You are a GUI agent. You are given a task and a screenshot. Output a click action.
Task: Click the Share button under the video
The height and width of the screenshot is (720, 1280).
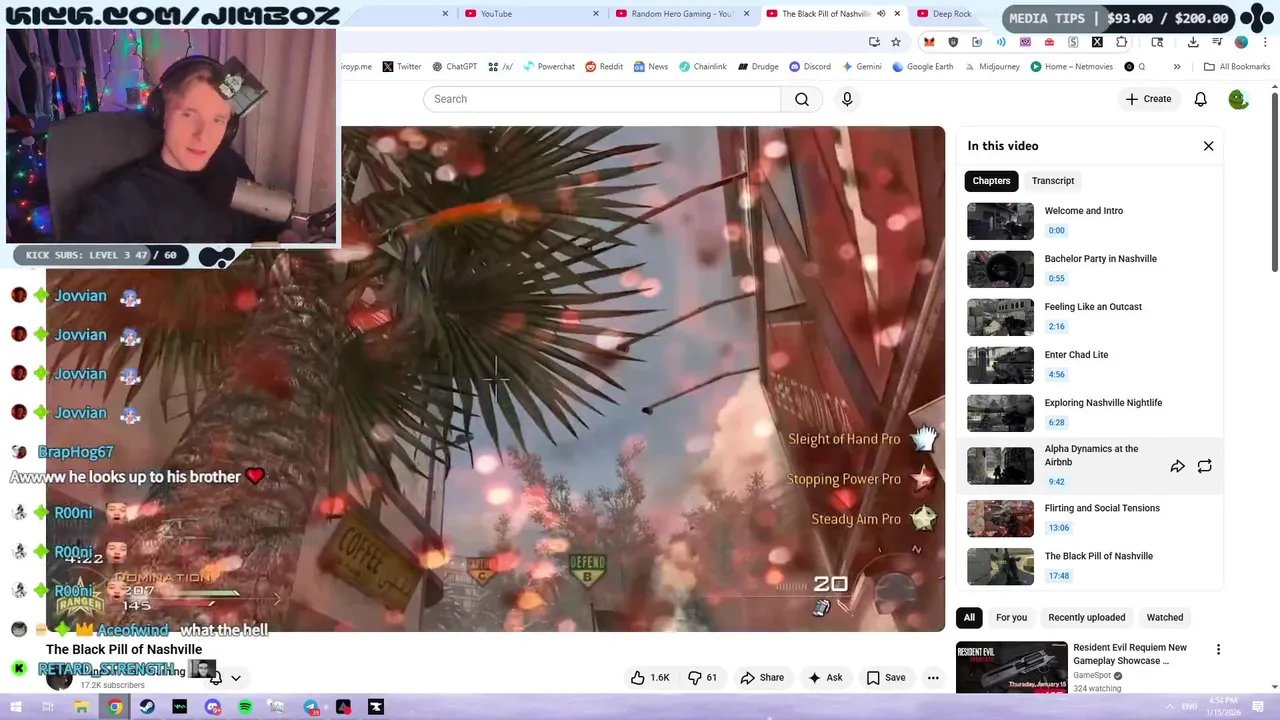click(762, 677)
